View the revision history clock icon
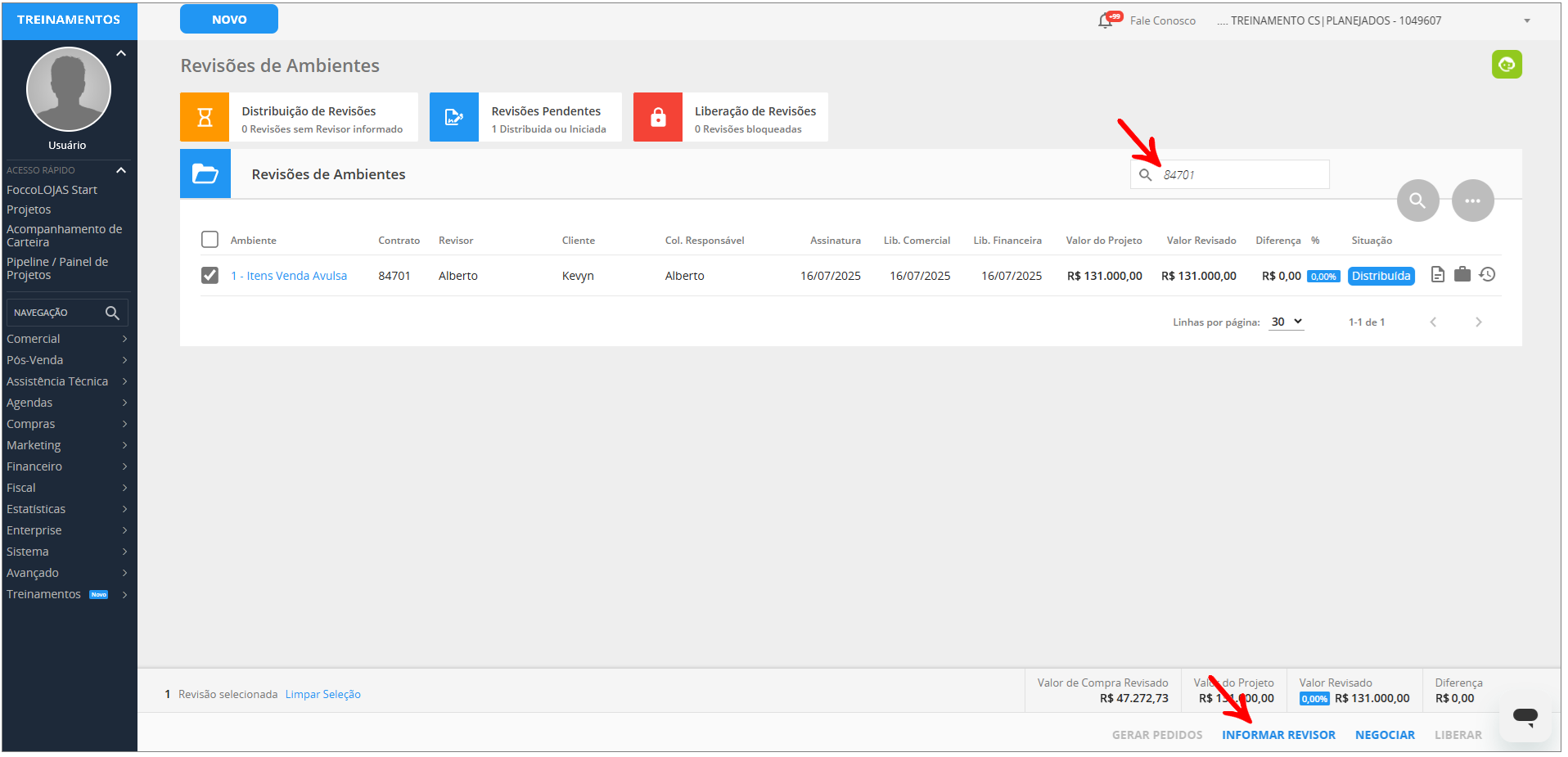The height and width of the screenshot is (757, 1568). coord(1488,275)
